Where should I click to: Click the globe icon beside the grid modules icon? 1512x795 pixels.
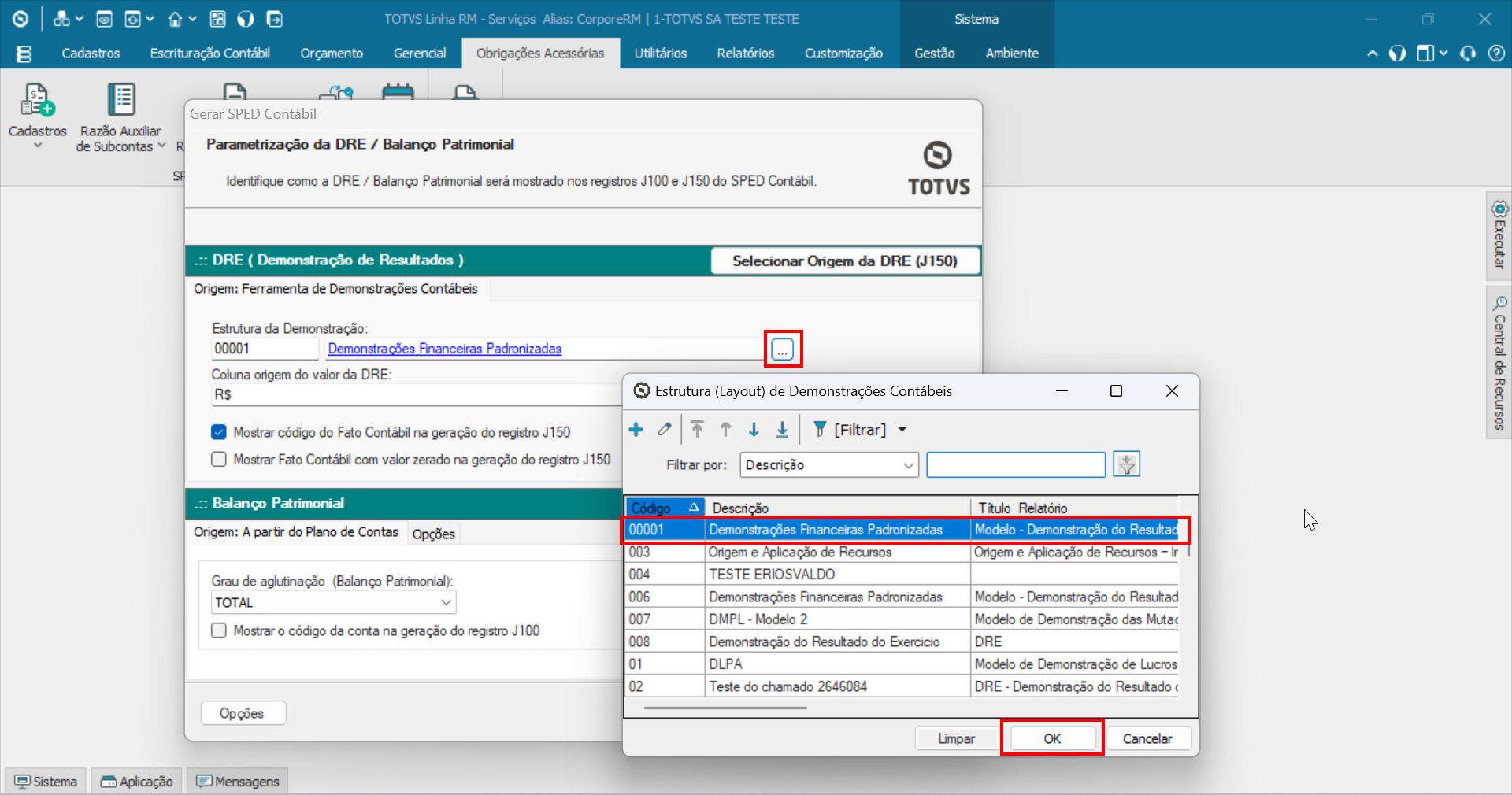(246, 19)
